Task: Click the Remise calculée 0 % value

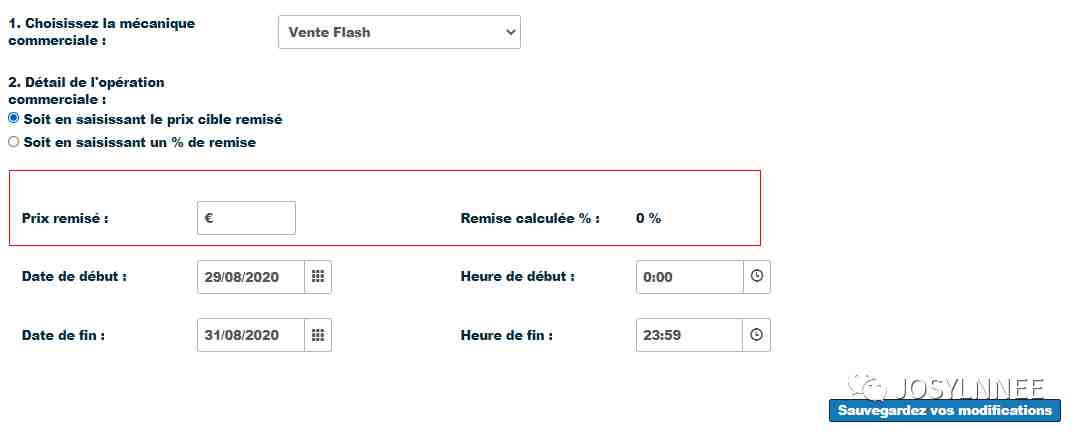Action: tap(648, 218)
